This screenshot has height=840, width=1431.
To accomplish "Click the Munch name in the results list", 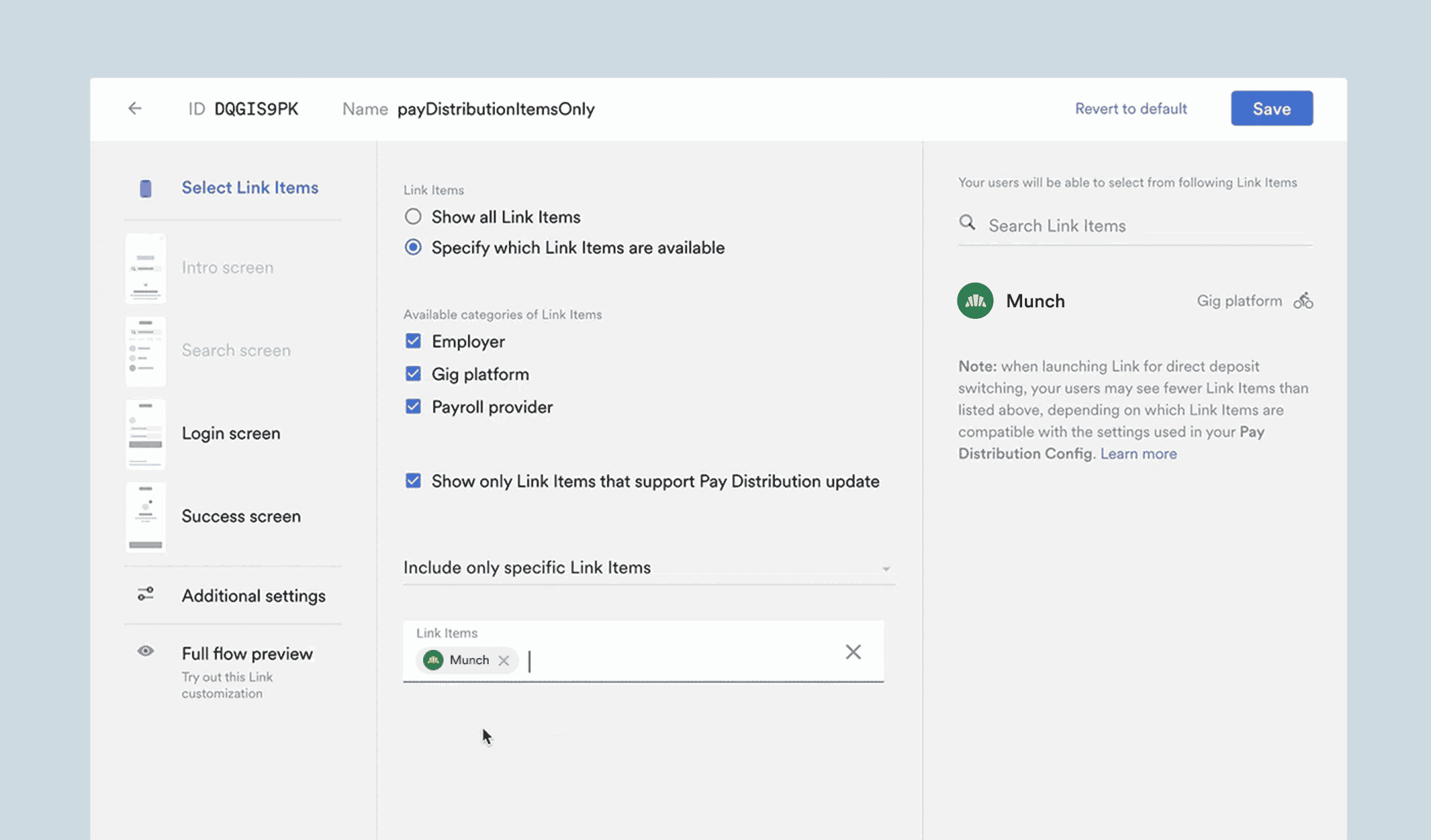I will (x=1035, y=301).
